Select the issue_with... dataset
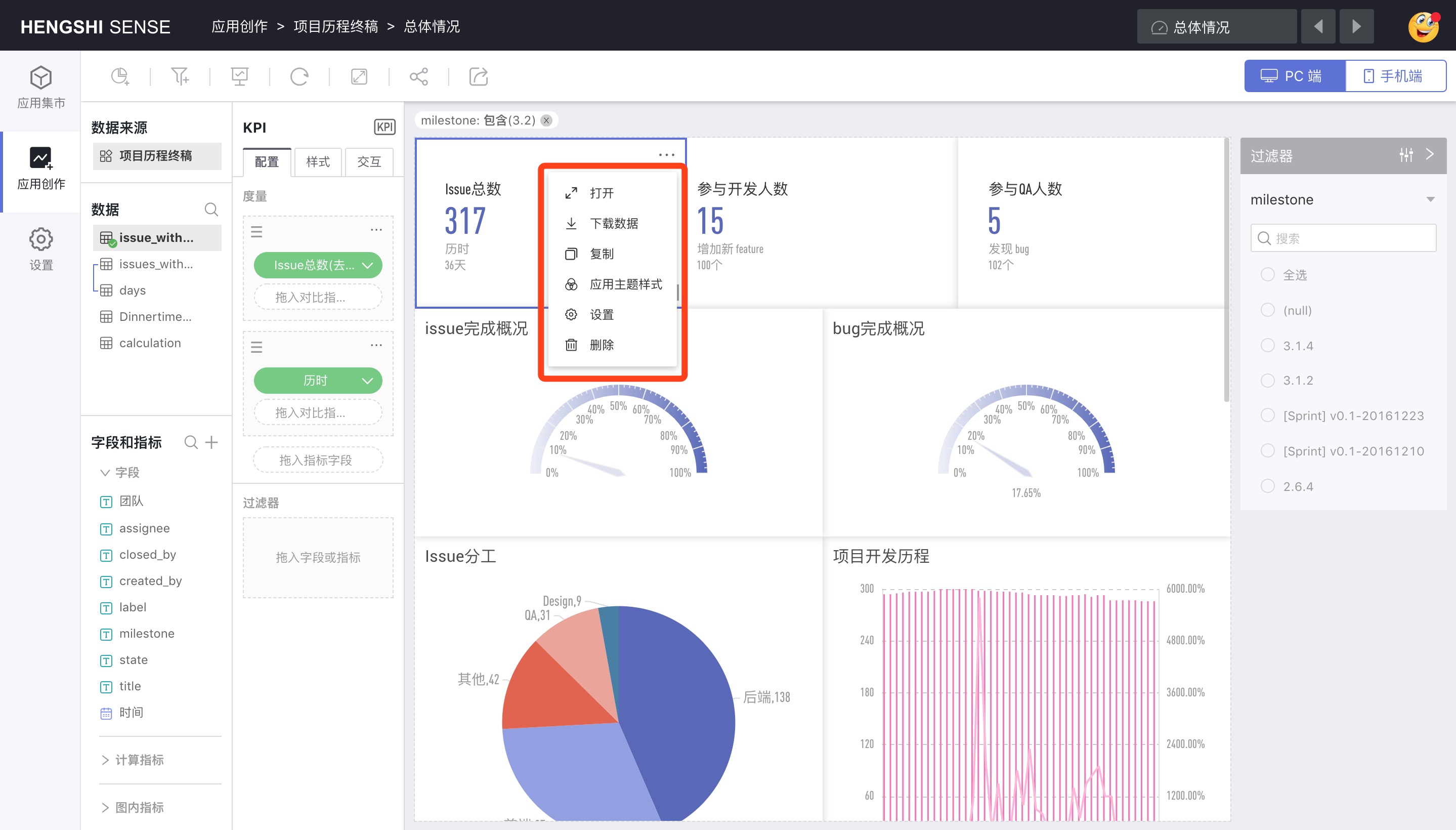This screenshot has width=1456, height=830. point(157,237)
